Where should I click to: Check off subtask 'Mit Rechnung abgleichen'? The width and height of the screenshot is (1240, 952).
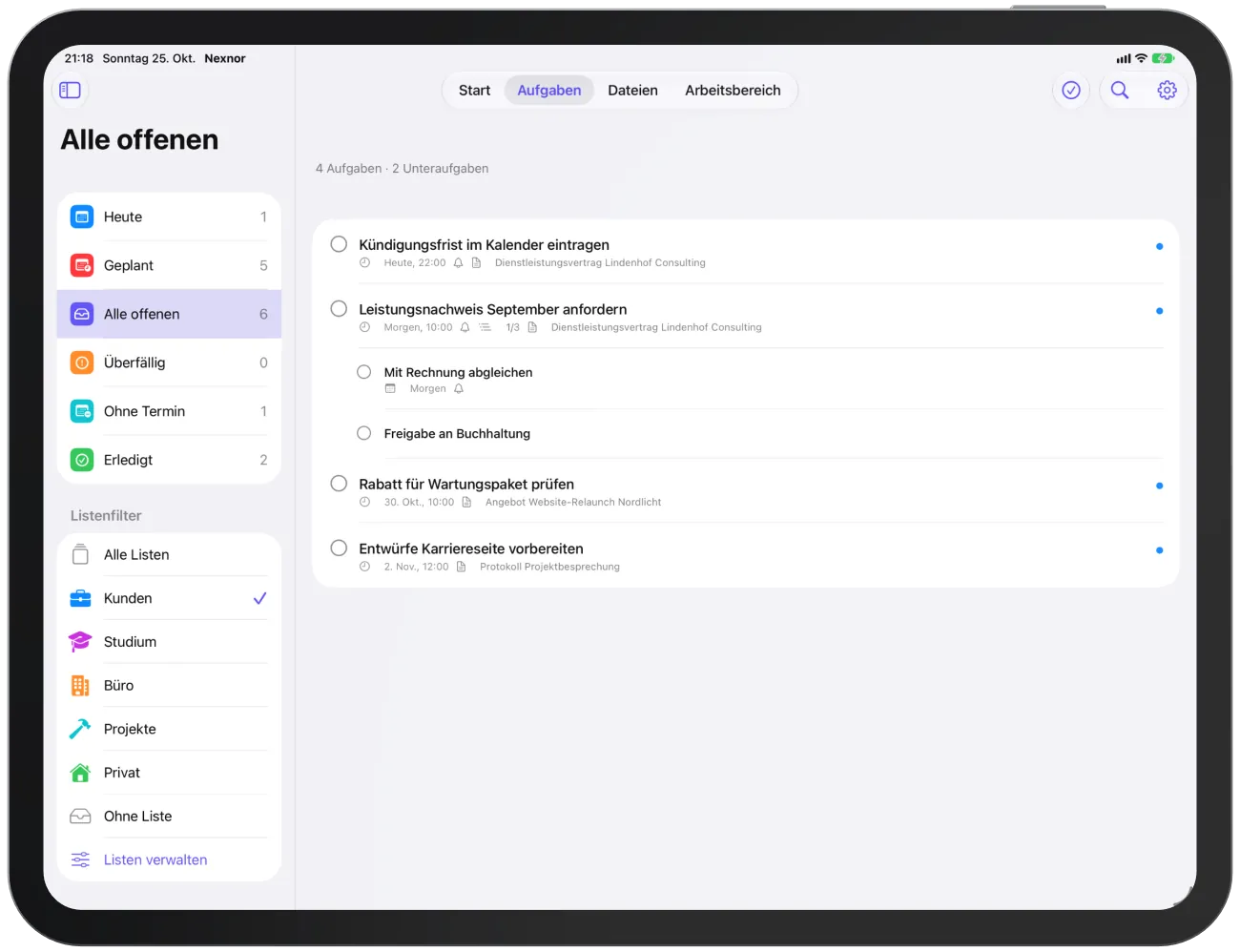coord(363,372)
